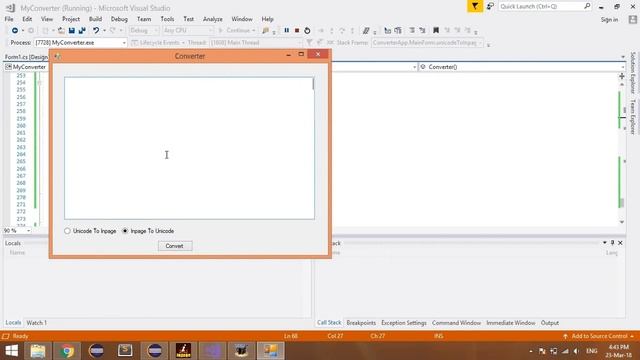Click the Sign in link

(x=609, y=20)
